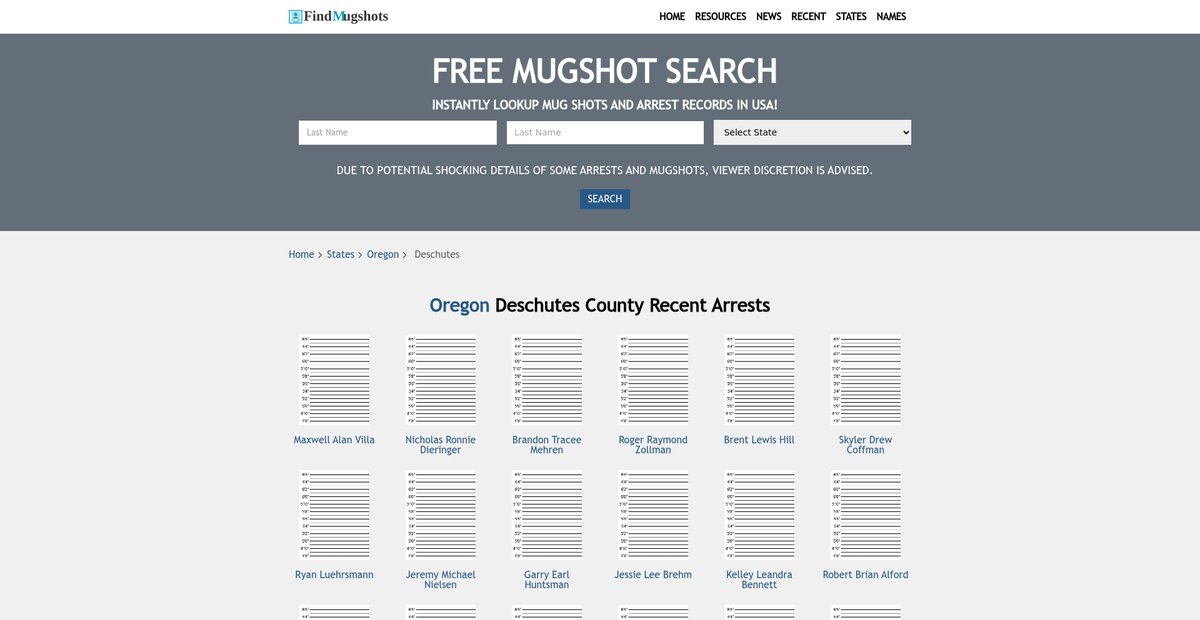Click the Brandon Tracee Mehren name link
1200x620 pixels.
pos(546,445)
